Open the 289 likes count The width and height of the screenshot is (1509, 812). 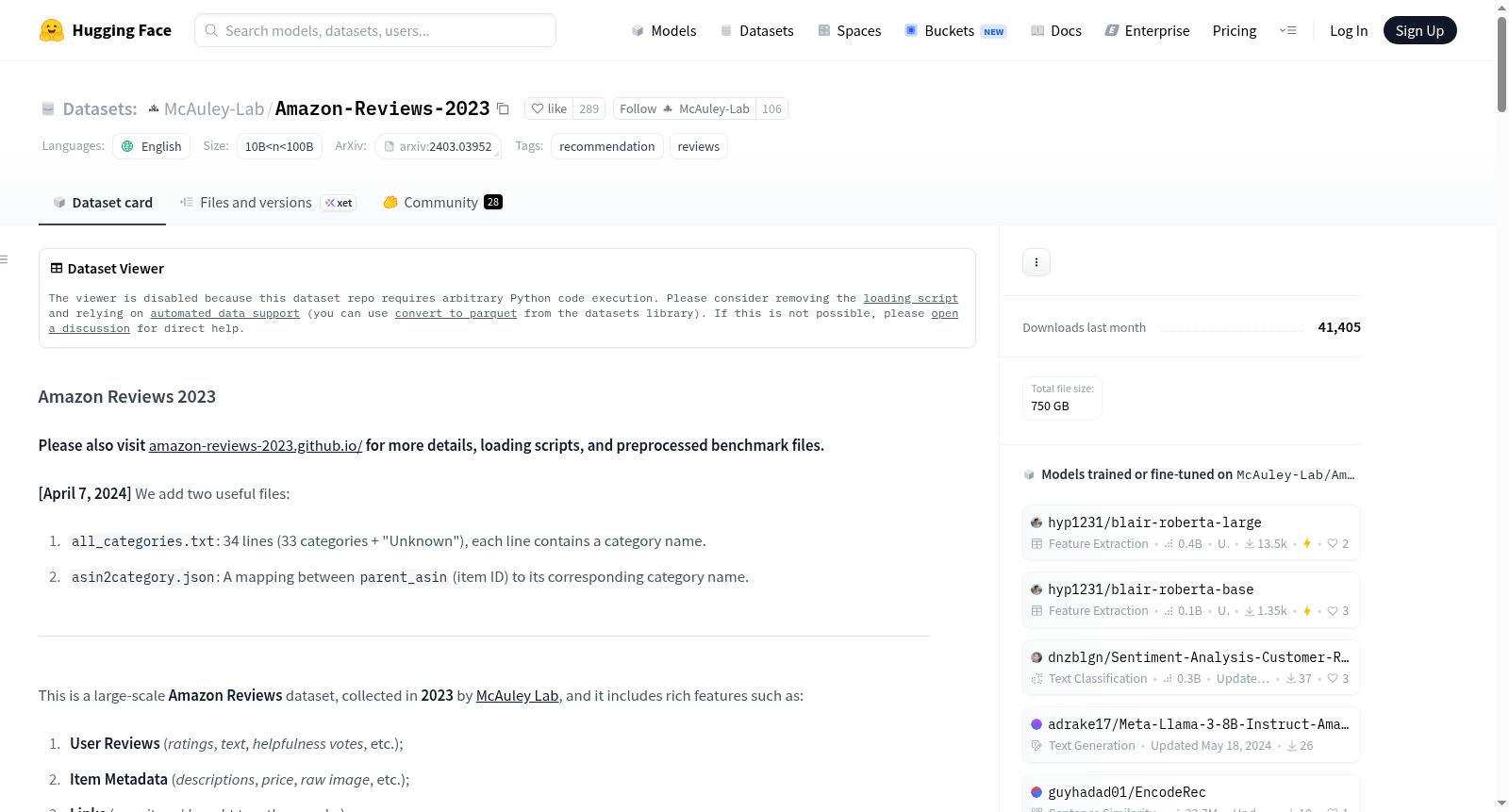(x=589, y=108)
